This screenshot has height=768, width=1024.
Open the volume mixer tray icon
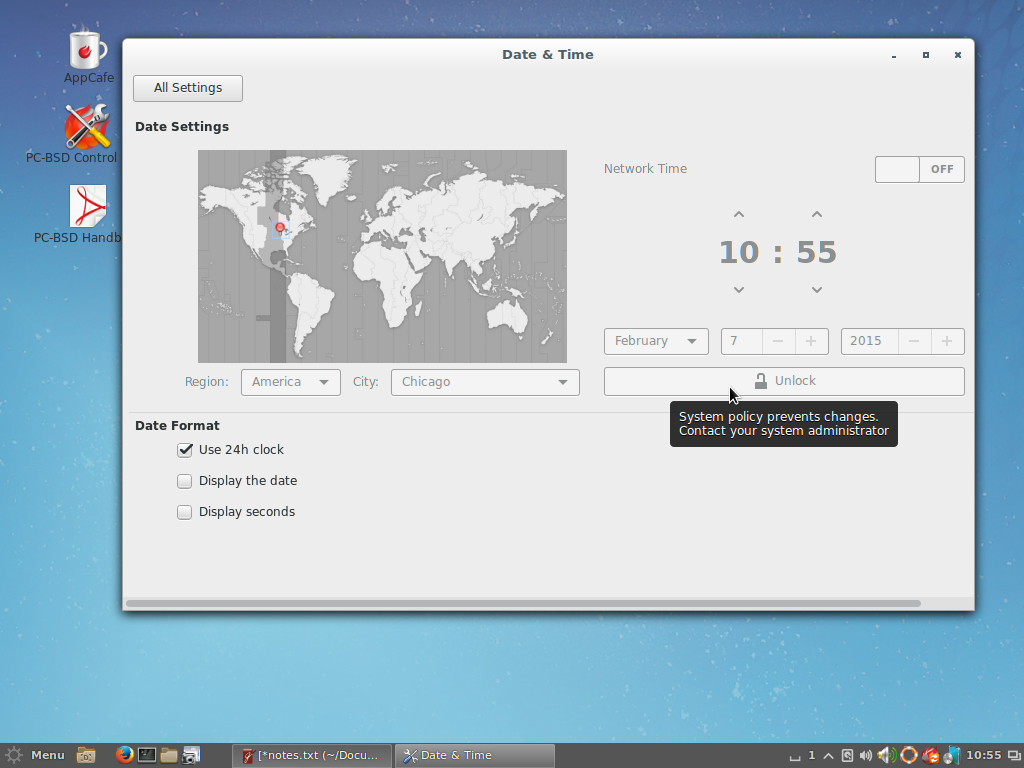tap(886, 755)
